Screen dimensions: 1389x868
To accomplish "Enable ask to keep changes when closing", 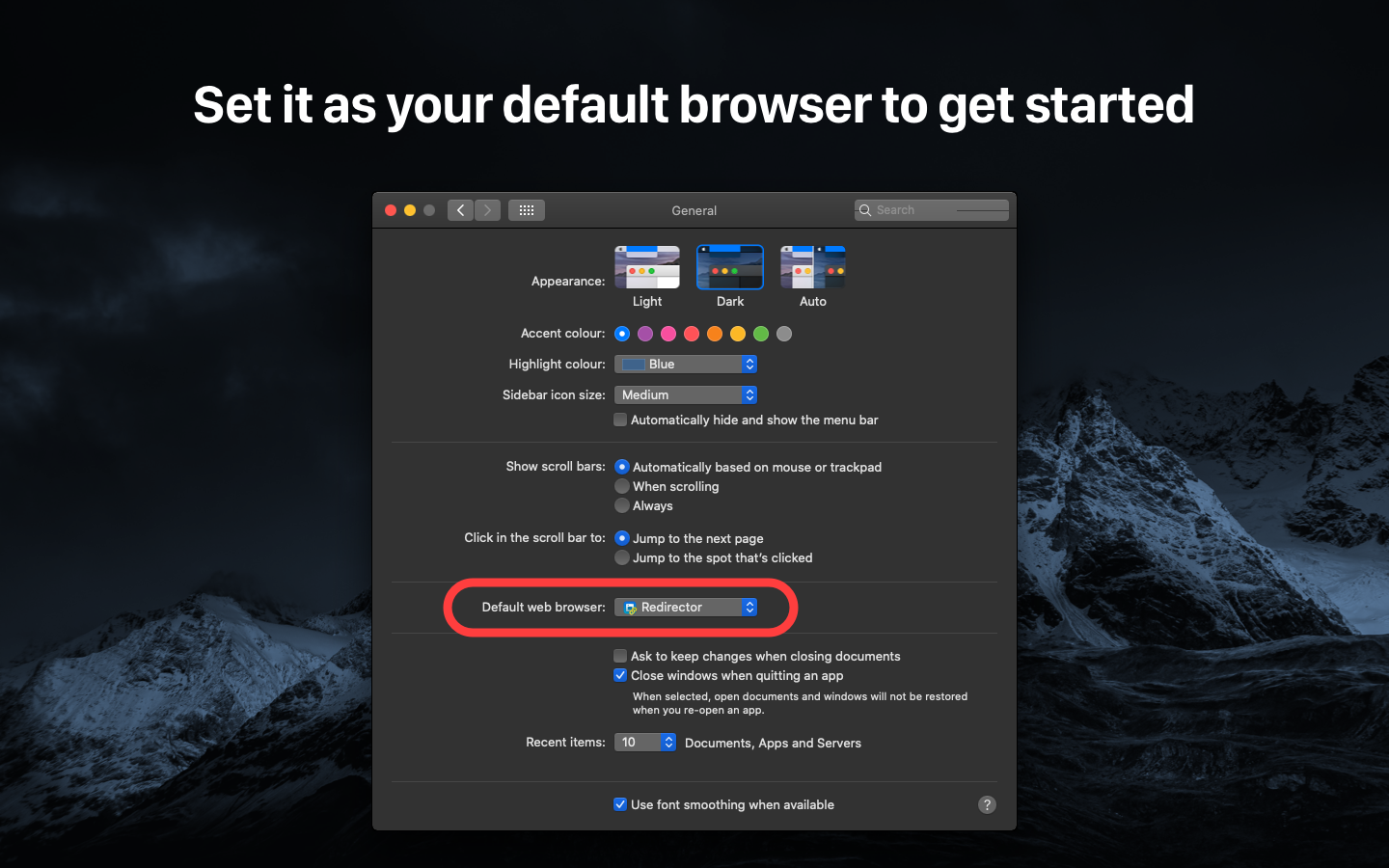I will pos(620,656).
